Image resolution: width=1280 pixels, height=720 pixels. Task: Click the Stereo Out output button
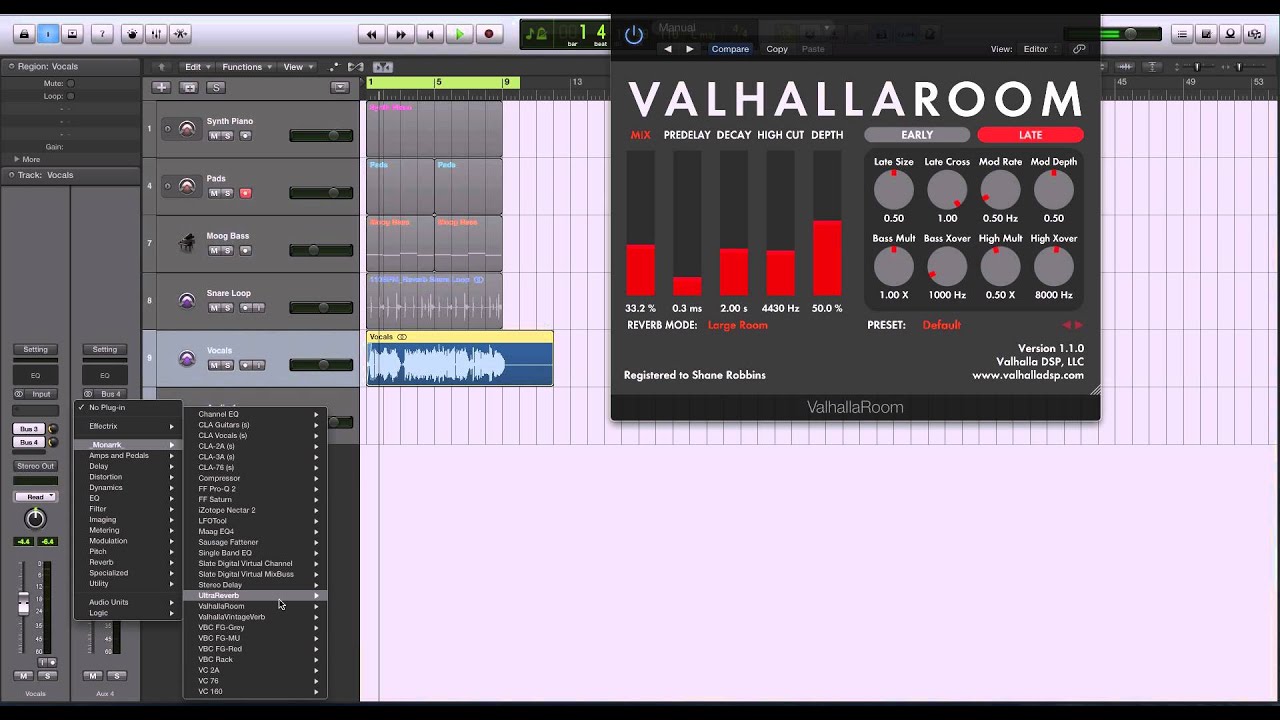35,466
